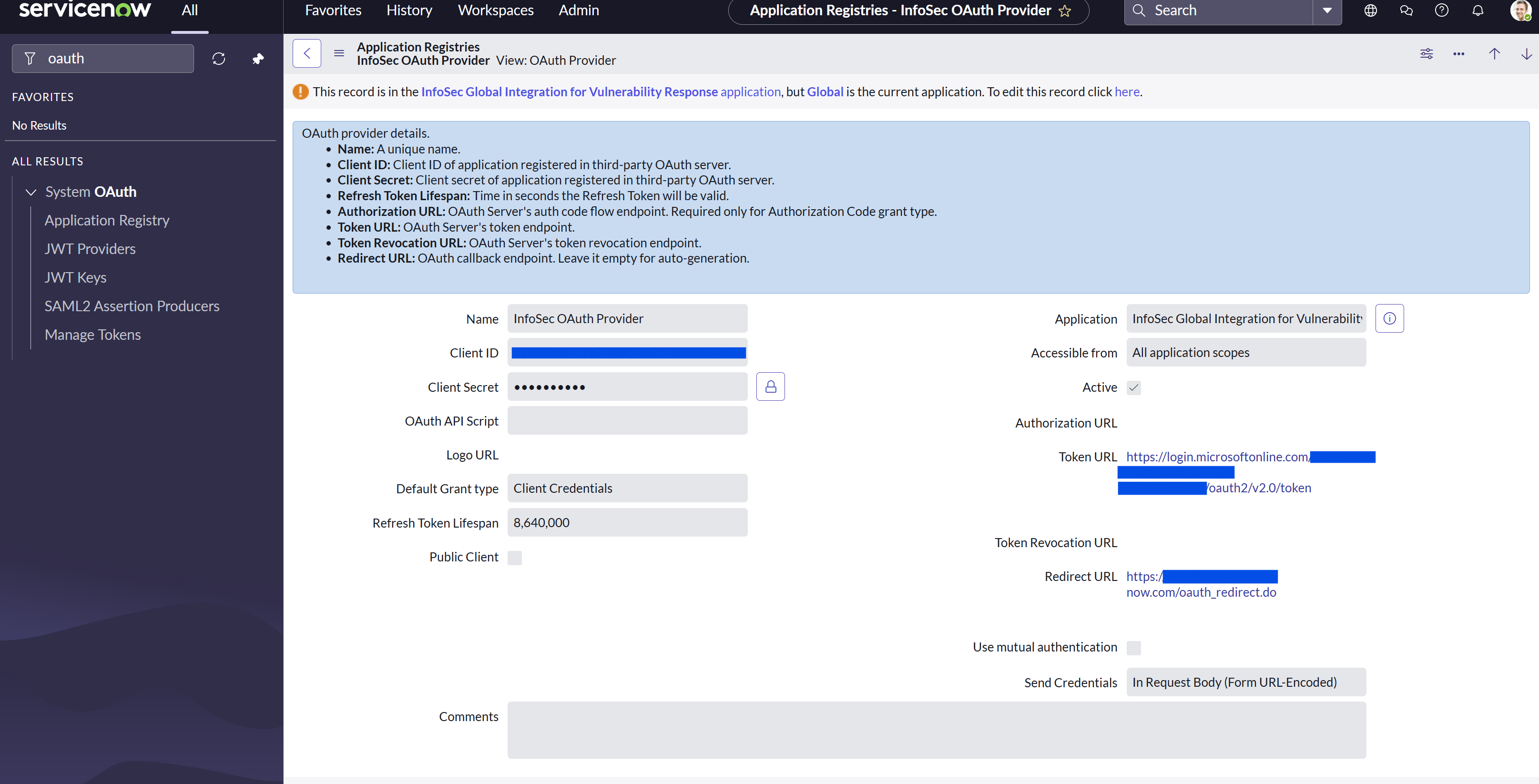Click the ALL RESULTS section heading

pos(48,162)
